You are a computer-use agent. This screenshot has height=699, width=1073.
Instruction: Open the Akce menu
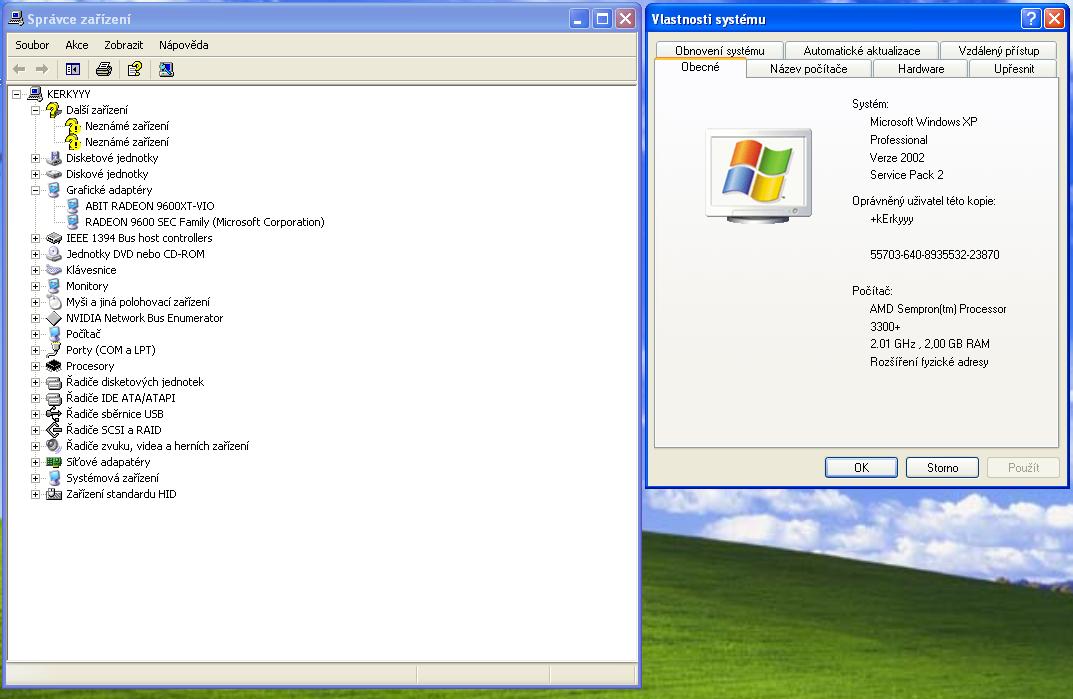(x=77, y=45)
